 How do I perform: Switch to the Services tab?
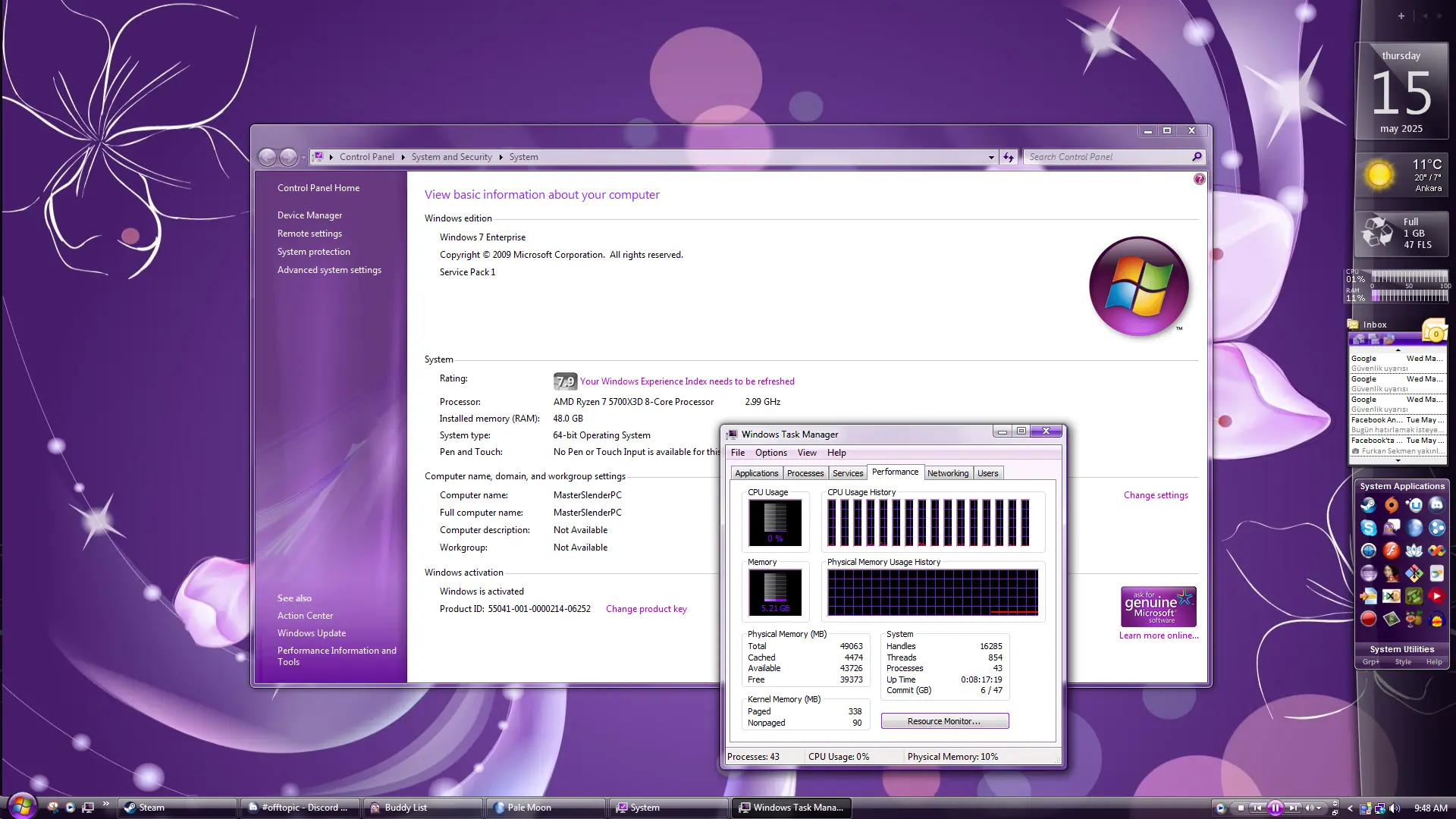pyautogui.click(x=847, y=473)
